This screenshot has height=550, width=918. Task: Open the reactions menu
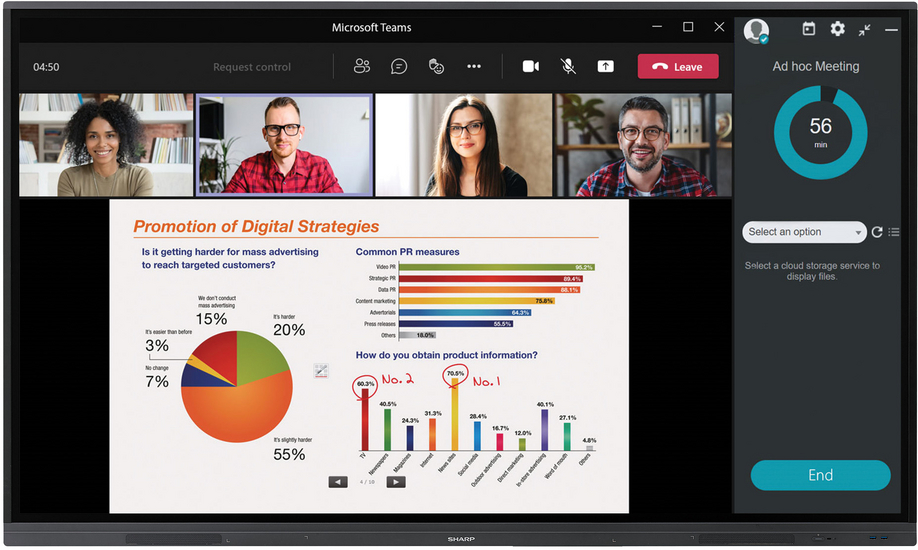[436, 67]
